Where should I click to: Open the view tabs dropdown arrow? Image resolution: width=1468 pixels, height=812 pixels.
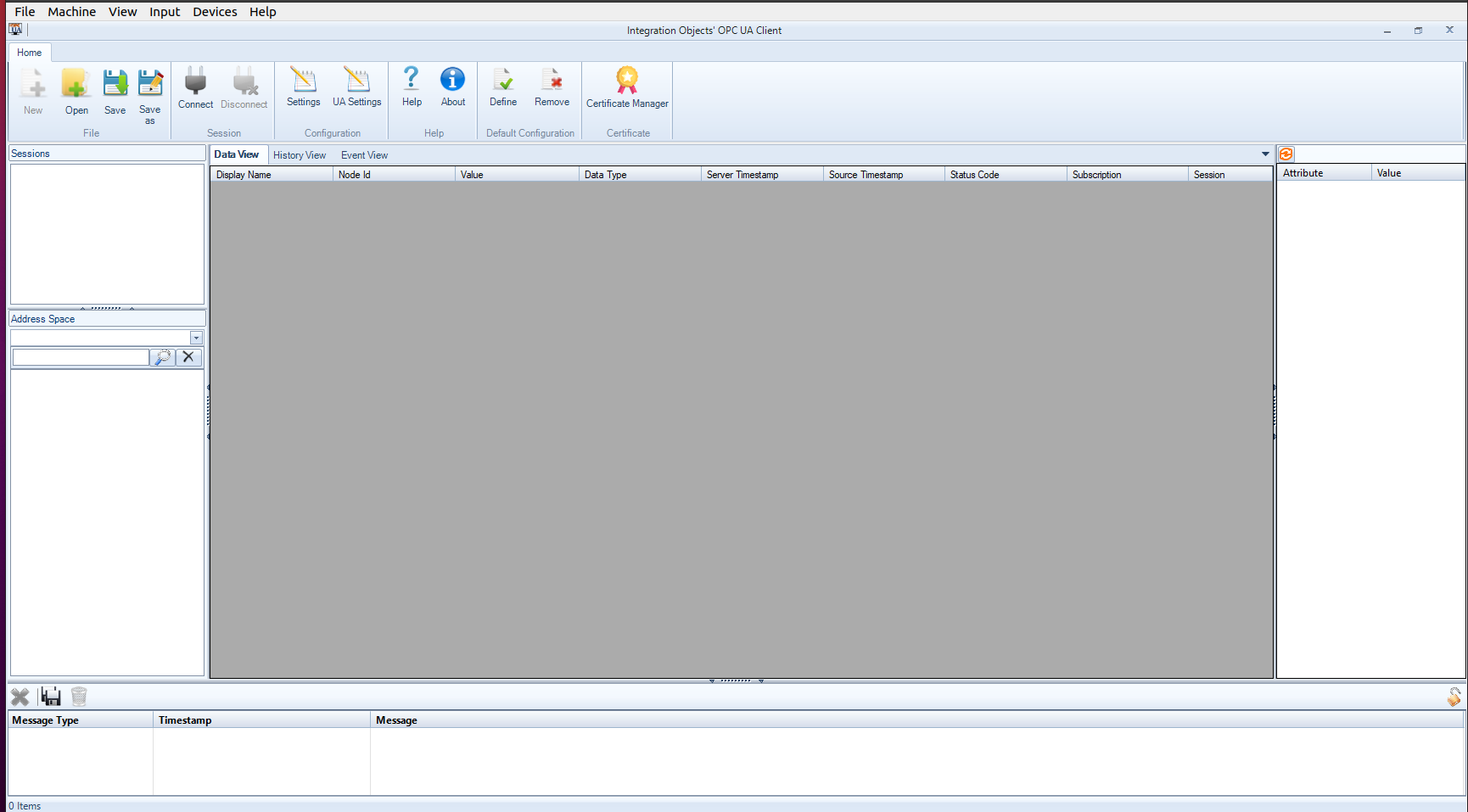pos(1265,154)
